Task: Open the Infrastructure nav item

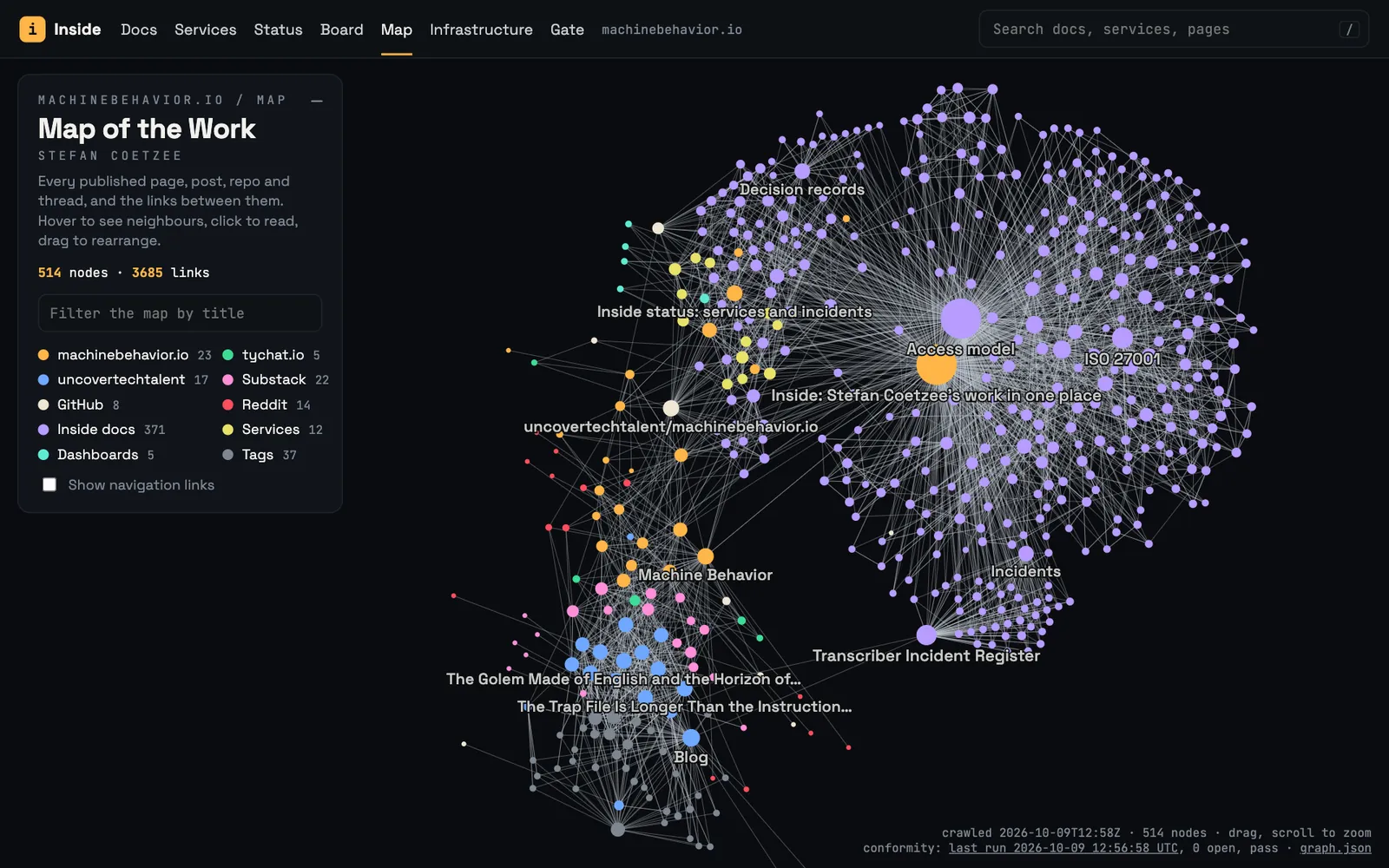Action: coord(481,30)
